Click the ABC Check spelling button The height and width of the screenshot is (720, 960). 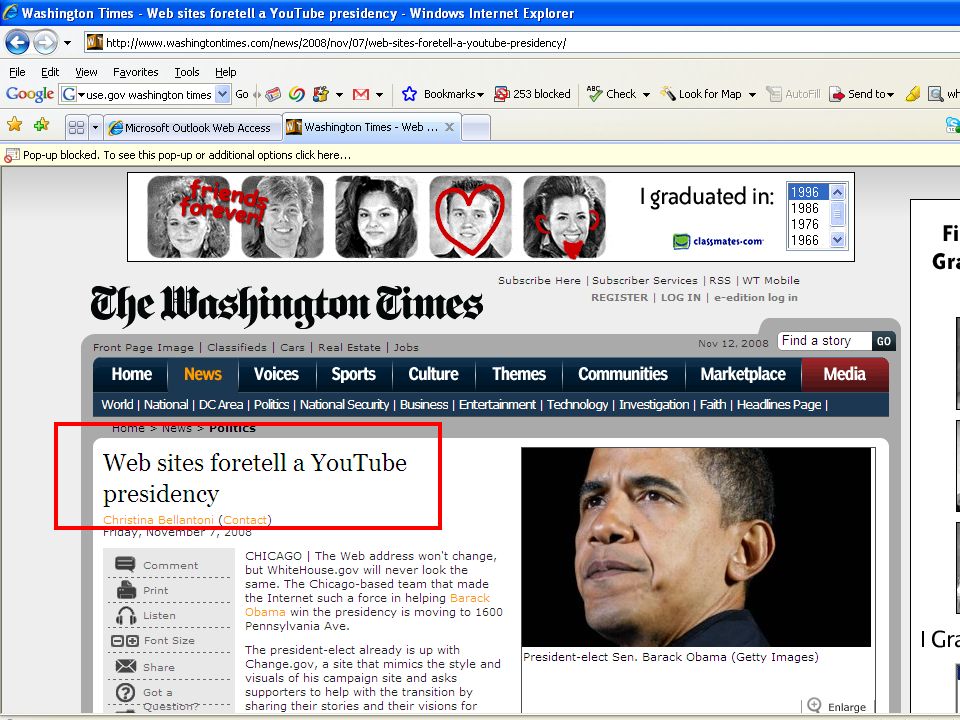[x=612, y=94]
